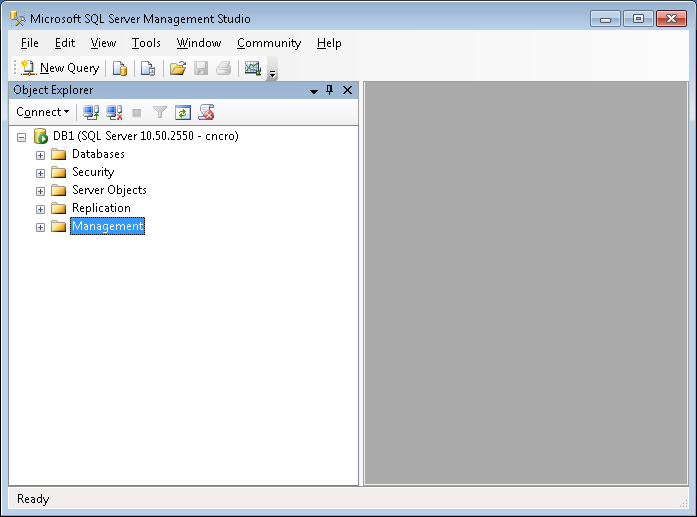
Task: Open the Window menu
Action: (199, 43)
